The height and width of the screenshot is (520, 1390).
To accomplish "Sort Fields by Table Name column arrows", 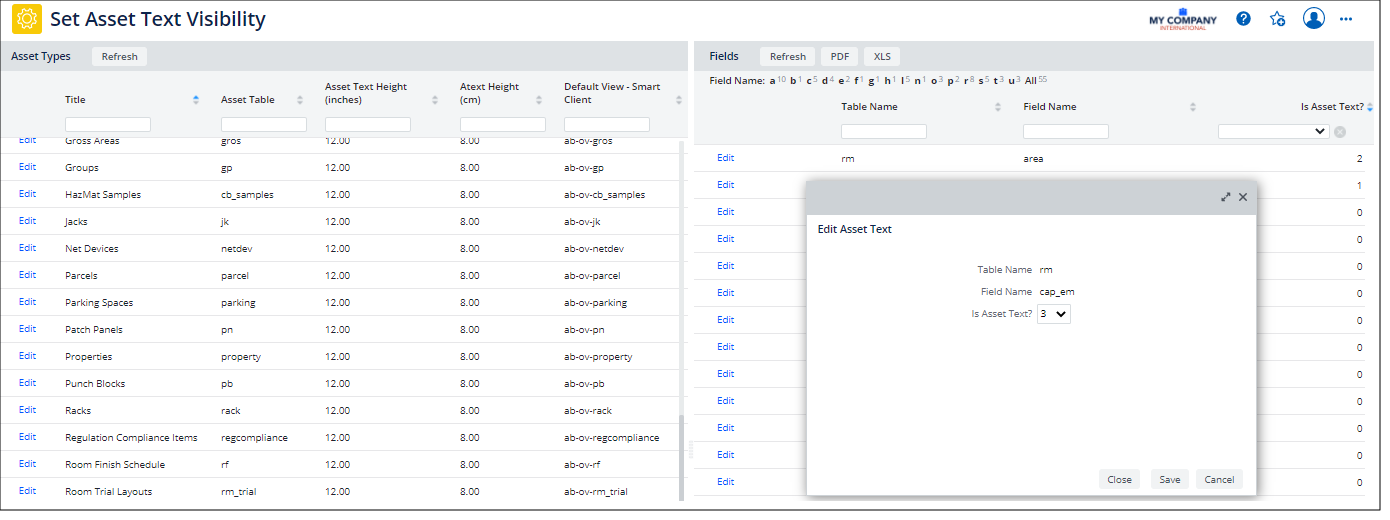I will pyautogui.click(x=997, y=107).
